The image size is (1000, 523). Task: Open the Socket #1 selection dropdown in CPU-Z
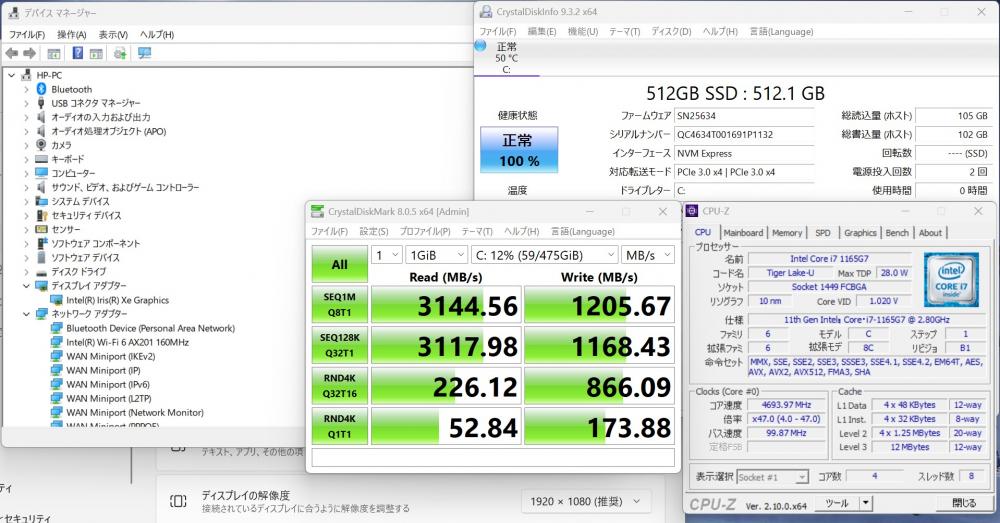772,477
